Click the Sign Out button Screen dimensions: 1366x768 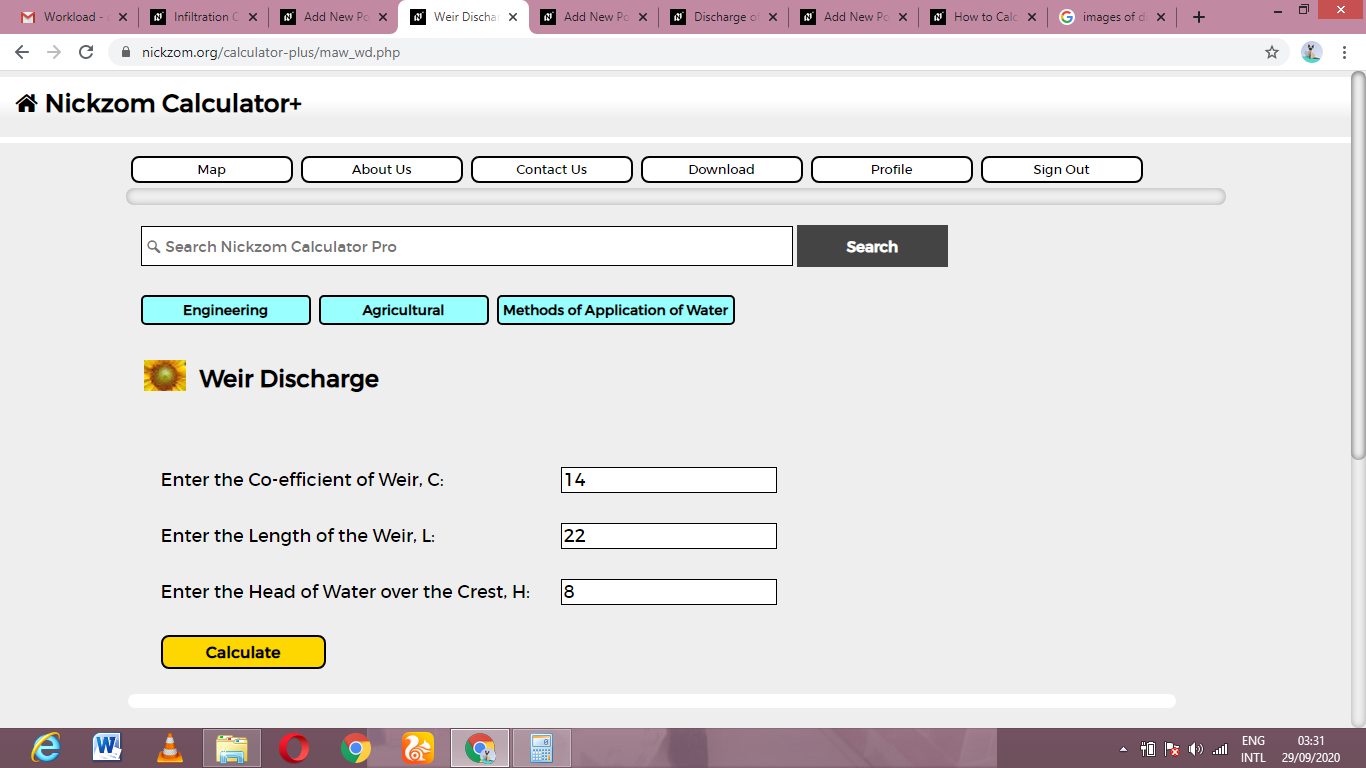tap(1062, 169)
